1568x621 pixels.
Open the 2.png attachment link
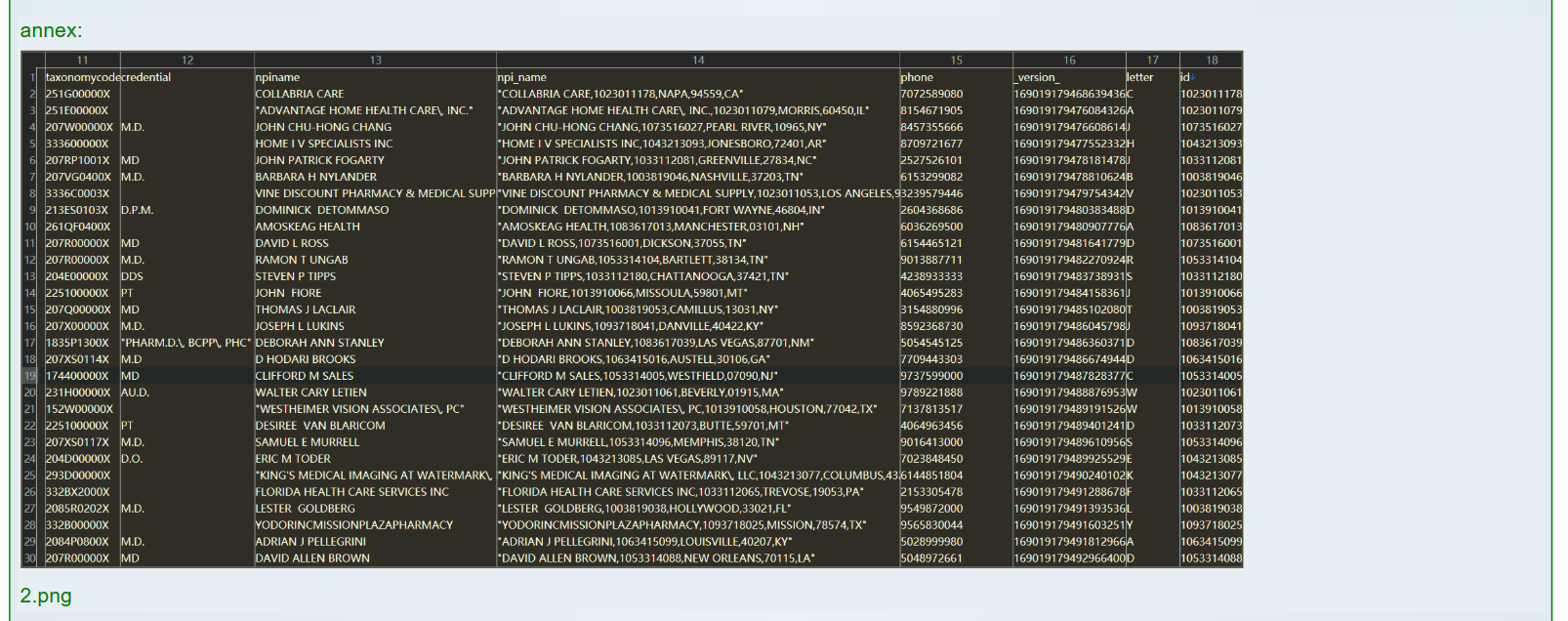click(x=46, y=596)
